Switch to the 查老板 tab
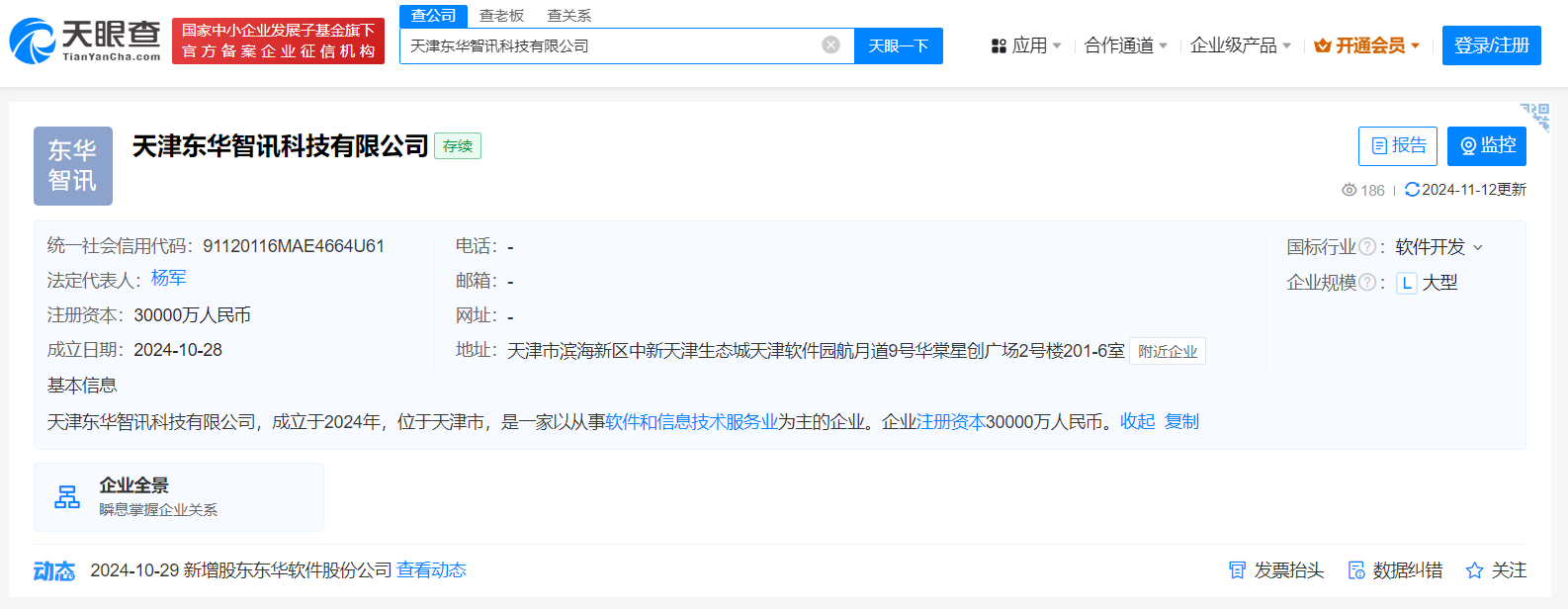The width and height of the screenshot is (1568, 609). (501, 16)
